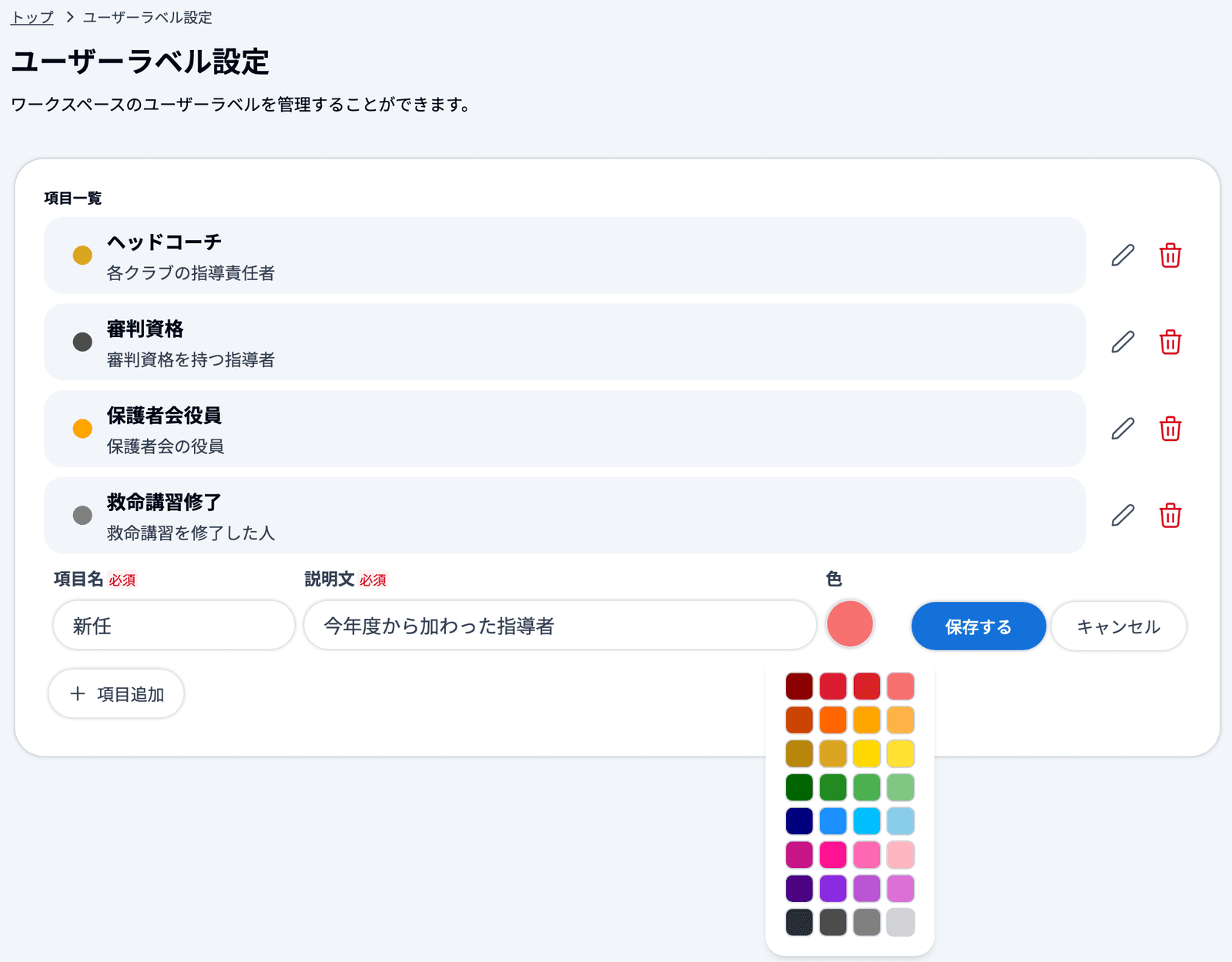This screenshot has width=1232, height=962.
Task: Pick the indigo dark purple swatch
Action: [x=799, y=888]
